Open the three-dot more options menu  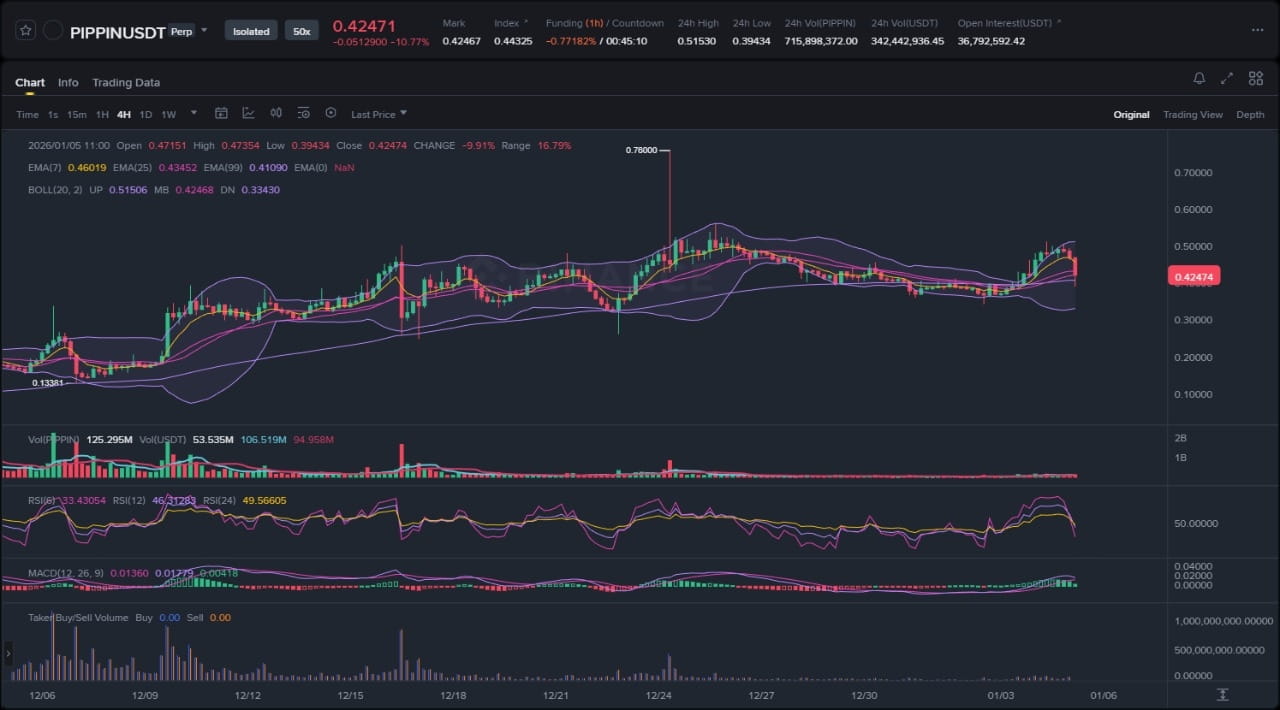pos(1257,30)
